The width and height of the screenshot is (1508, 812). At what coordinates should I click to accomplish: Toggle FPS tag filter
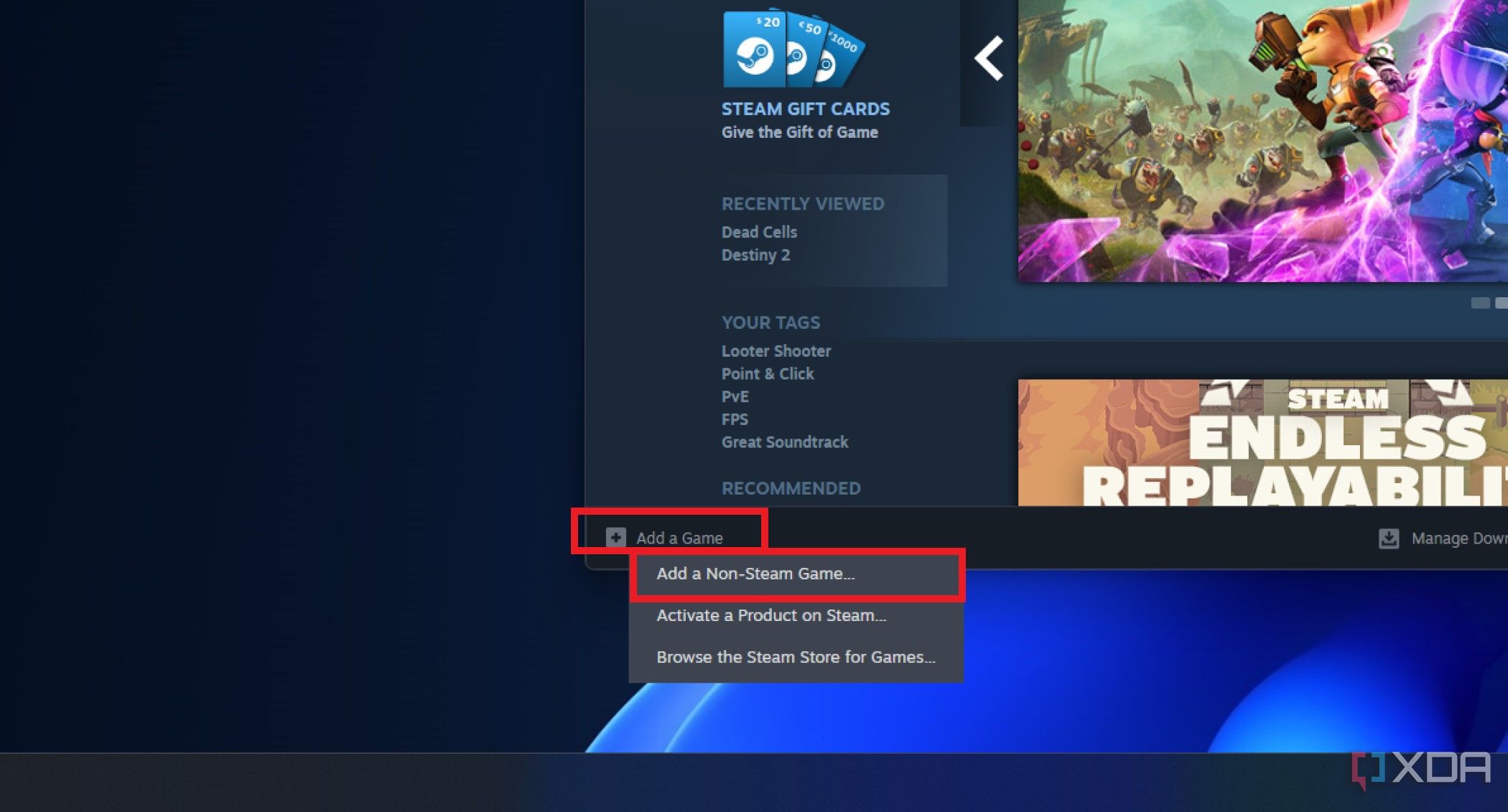(734, 418)
